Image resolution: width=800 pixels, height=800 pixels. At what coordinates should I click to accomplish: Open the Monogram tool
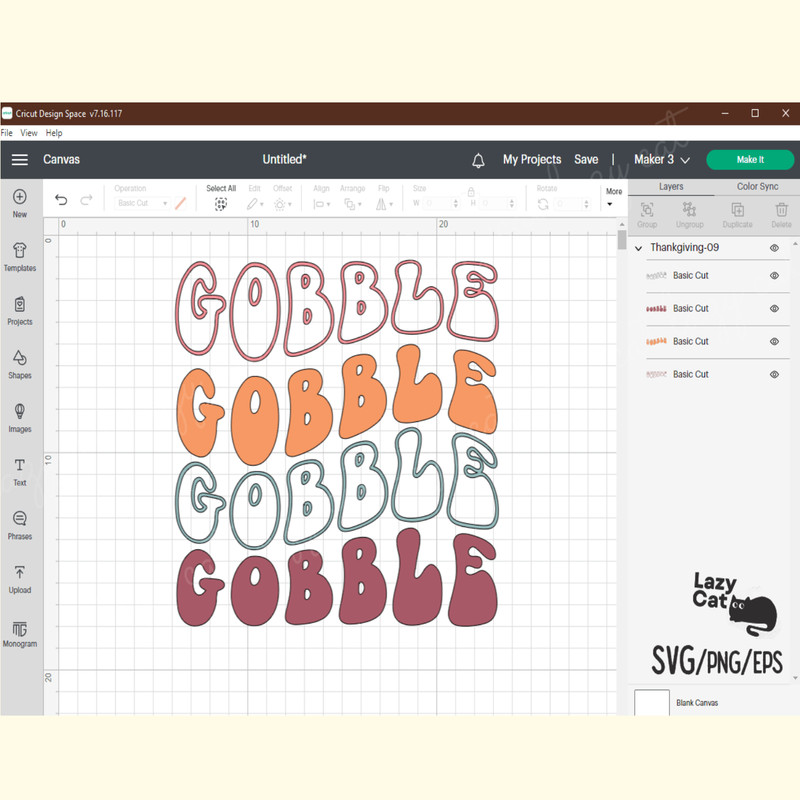[x=20, y=628]
